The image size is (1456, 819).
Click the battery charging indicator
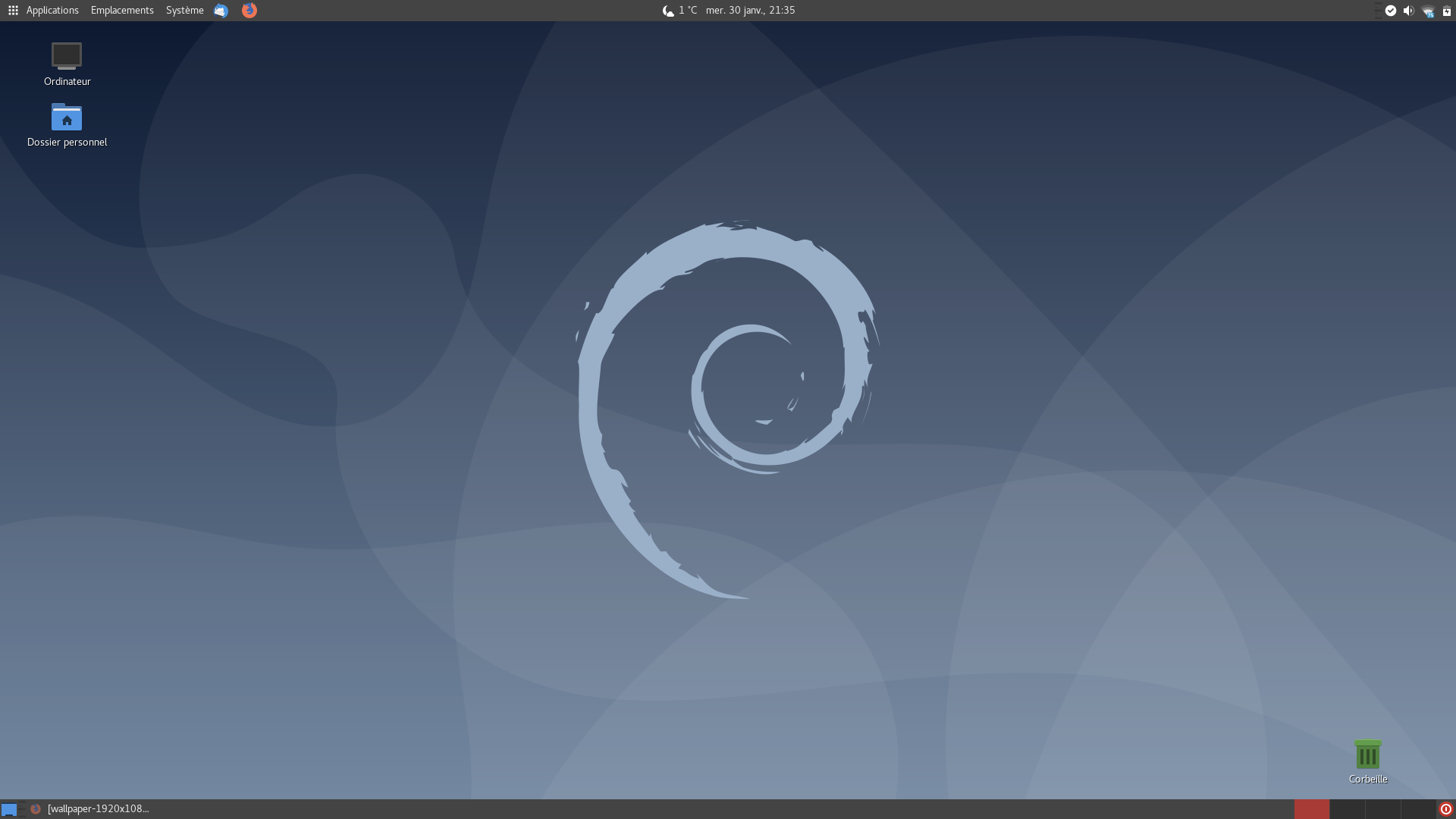click(x=1446, y=11)
